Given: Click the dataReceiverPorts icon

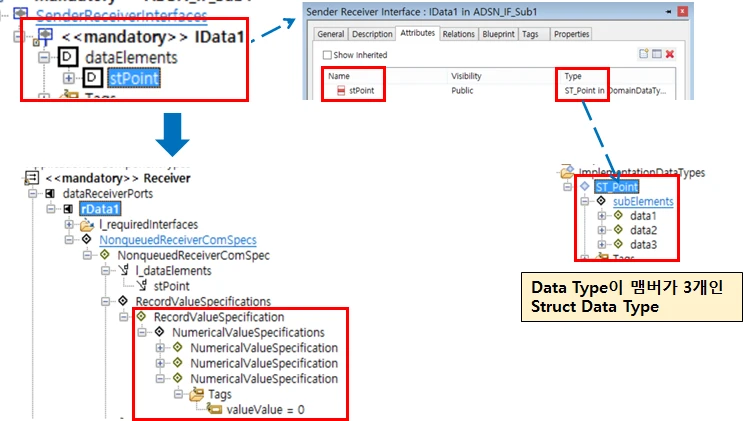Looking at the screenshot, I should [50, 193].
